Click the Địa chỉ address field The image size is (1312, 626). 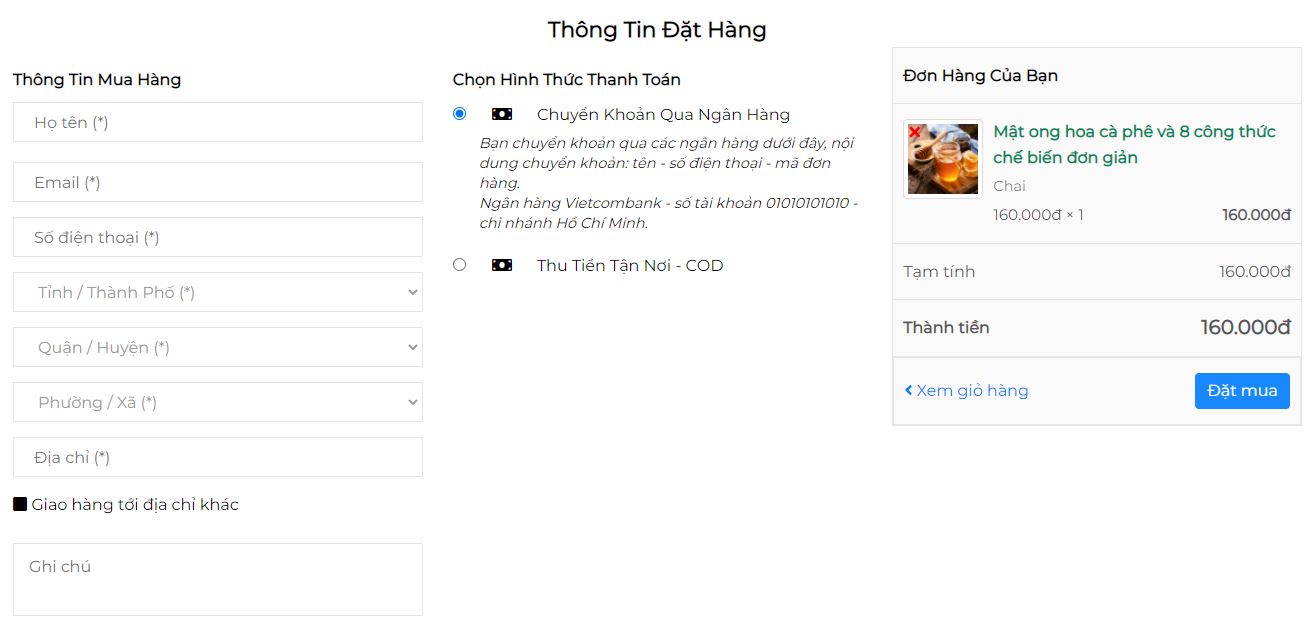click(218, 457)
